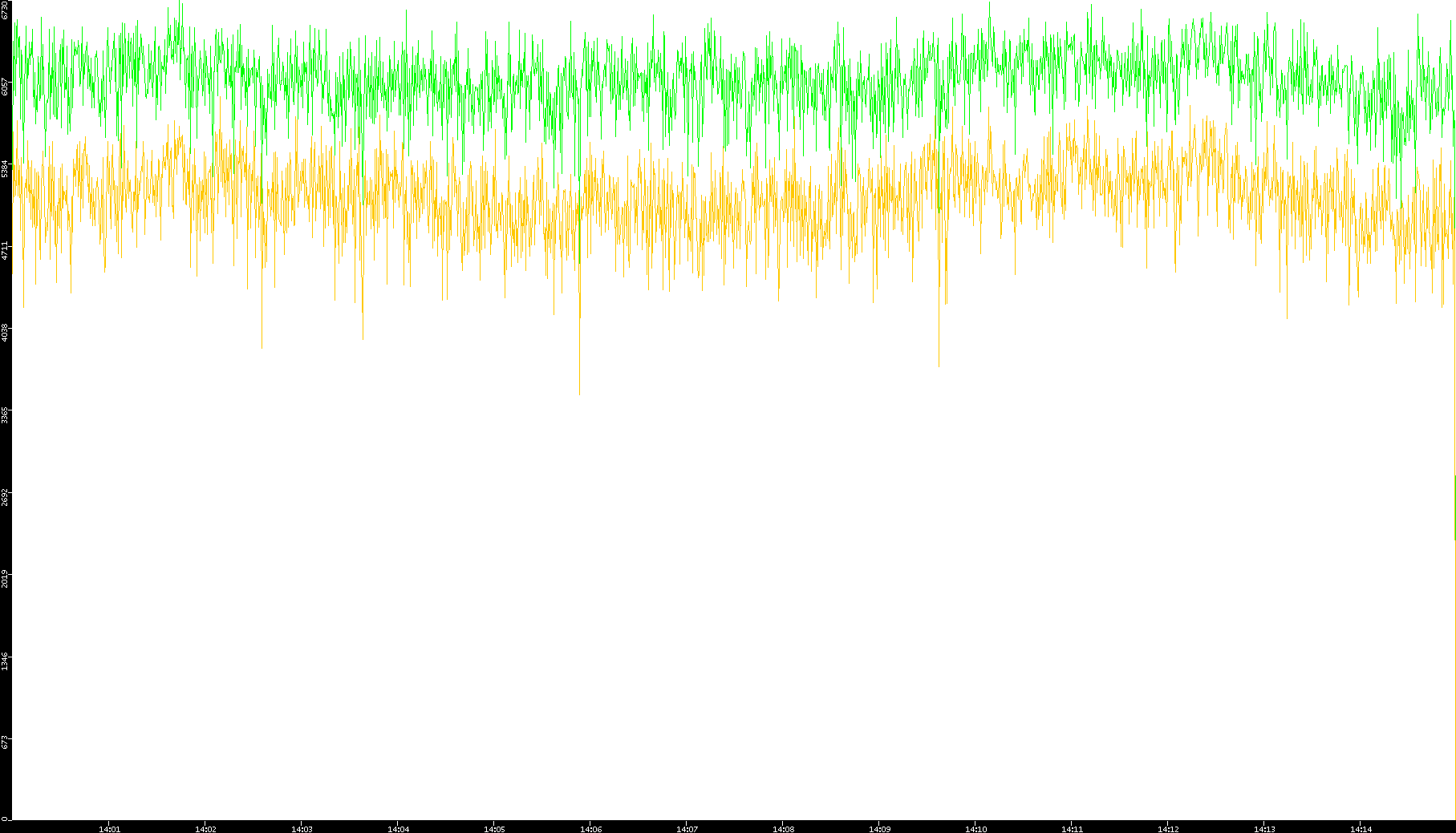This screenshot has height=833, width=1456.
Task: Click the 14:10 time label
Action: point(975,829)
